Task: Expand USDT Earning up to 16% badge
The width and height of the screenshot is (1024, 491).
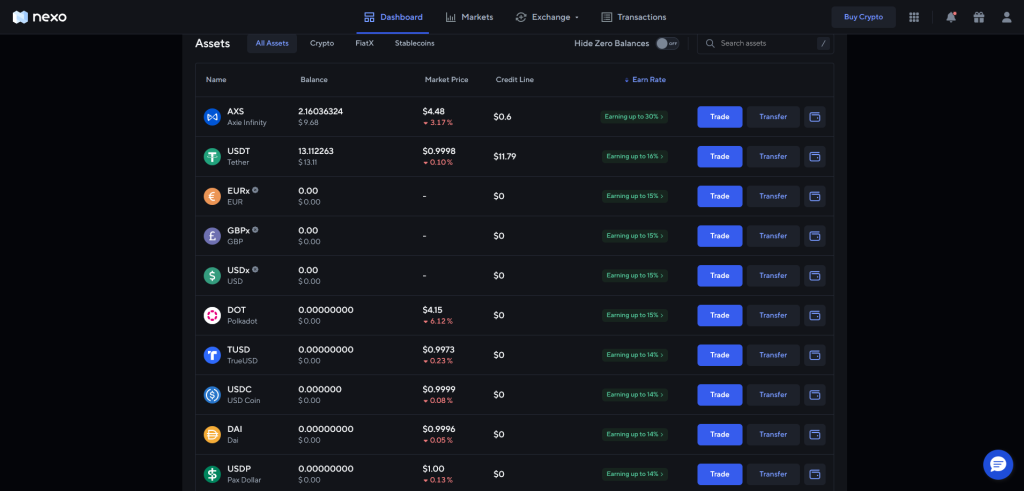Action: pos(635,157)
